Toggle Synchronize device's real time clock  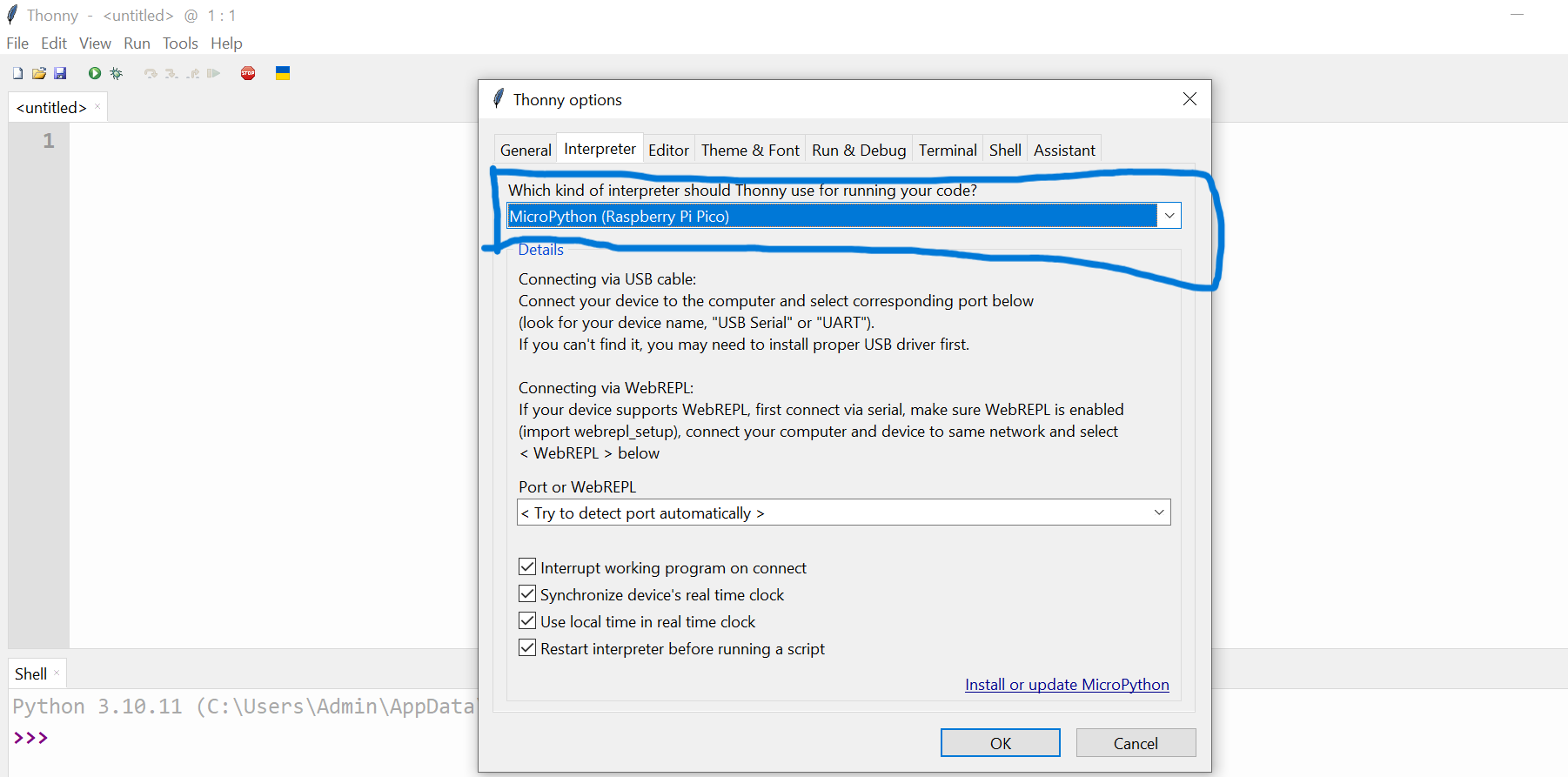coord(527,594)
